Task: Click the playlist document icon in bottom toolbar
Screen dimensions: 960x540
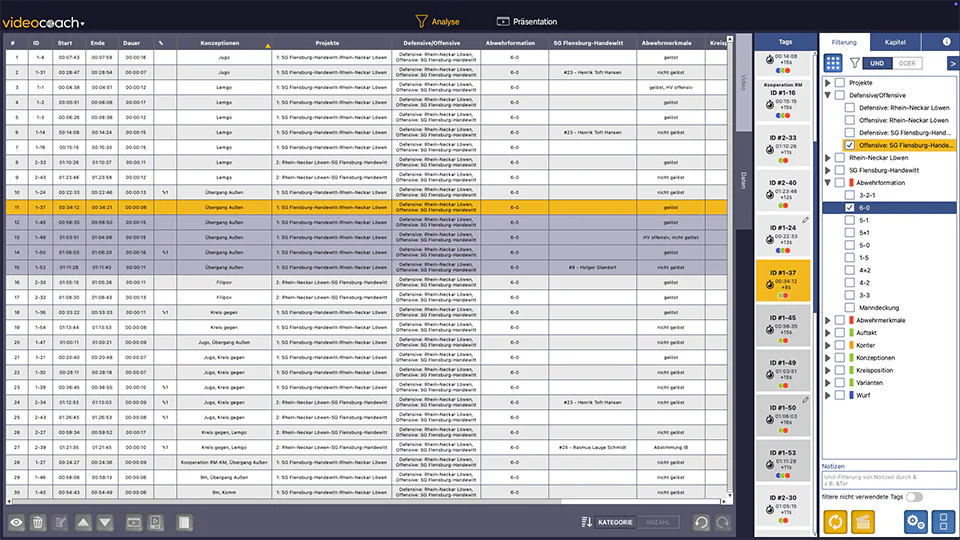Action: tap(156, 522)
